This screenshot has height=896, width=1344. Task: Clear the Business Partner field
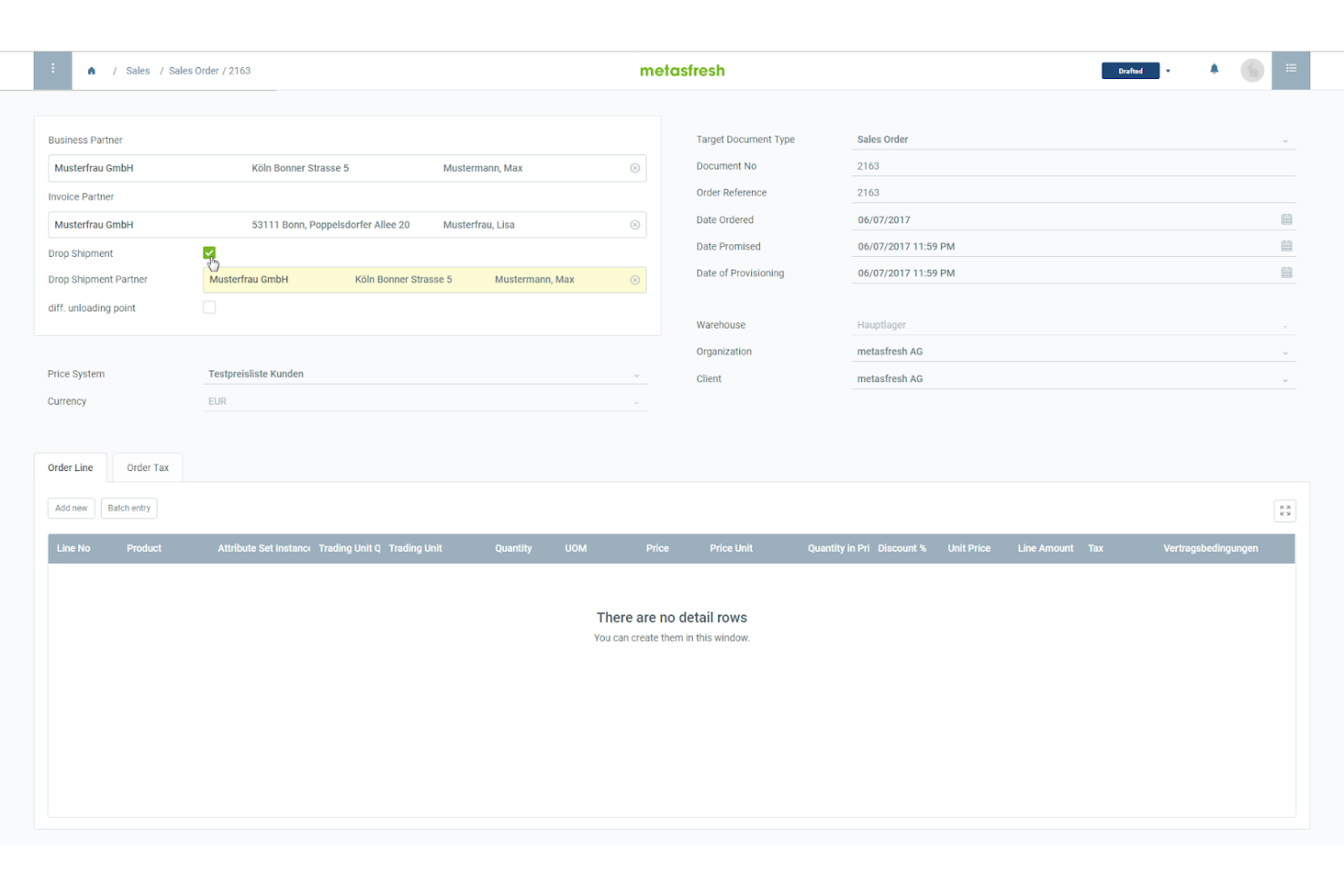635,168
